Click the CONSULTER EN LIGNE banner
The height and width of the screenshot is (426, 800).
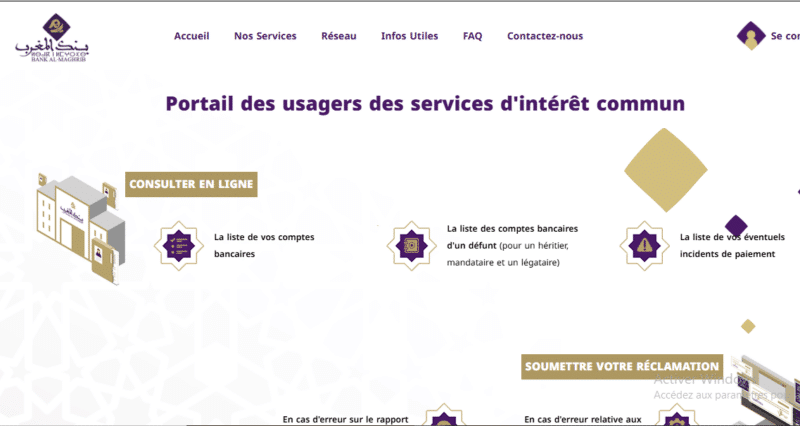(x=191, y=184)
